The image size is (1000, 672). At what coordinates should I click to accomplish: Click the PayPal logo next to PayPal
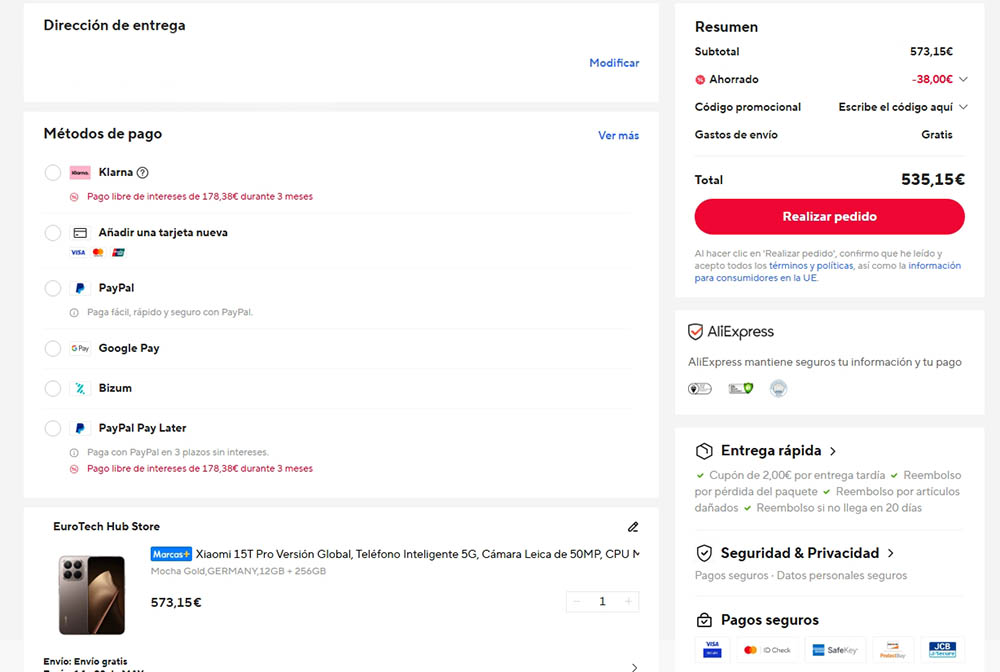point(80,288)
